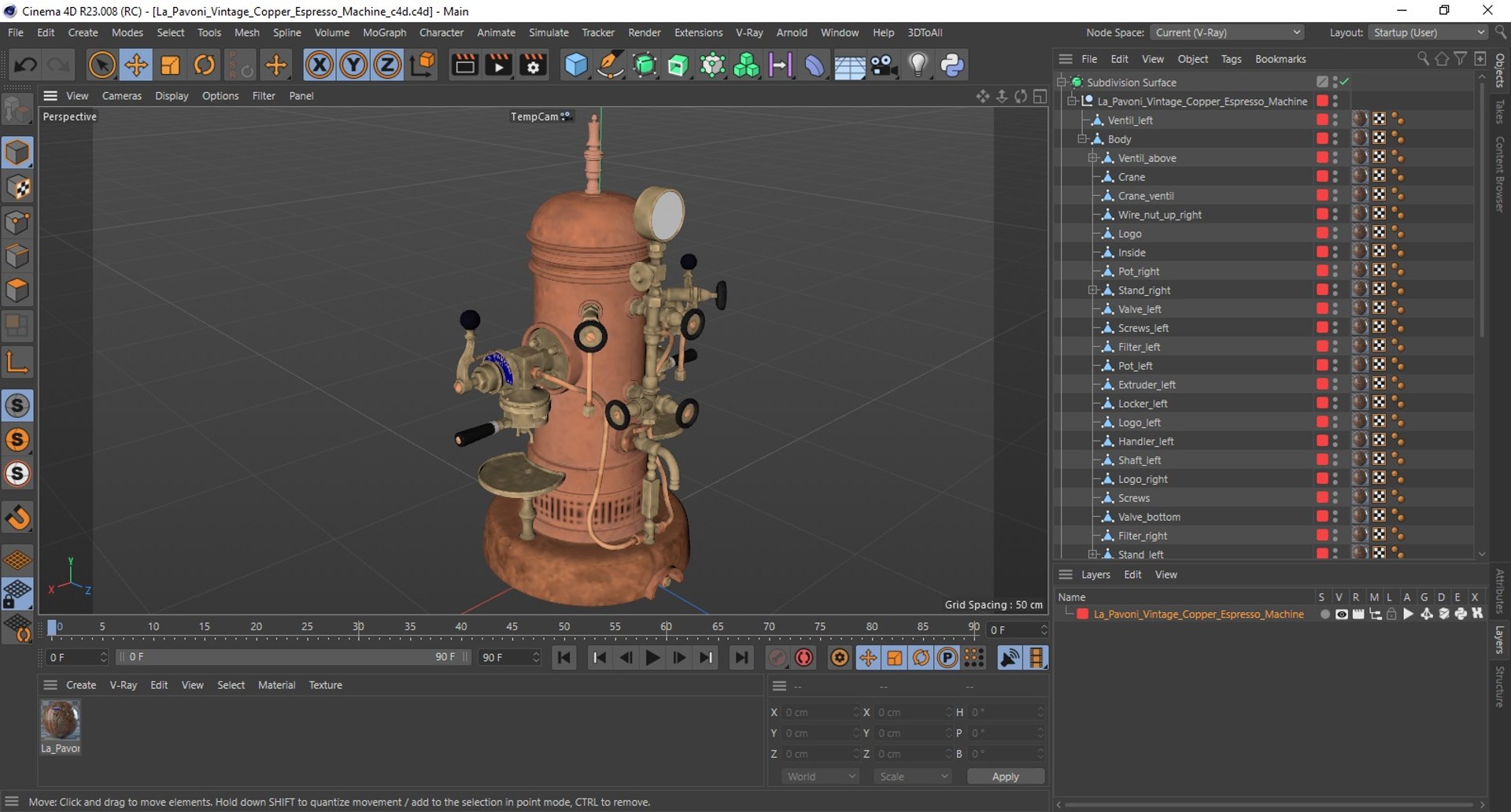Select the Rotate tool
Image resolution: width=1511 pixels, height=812 pixels.
coord(205,65)
